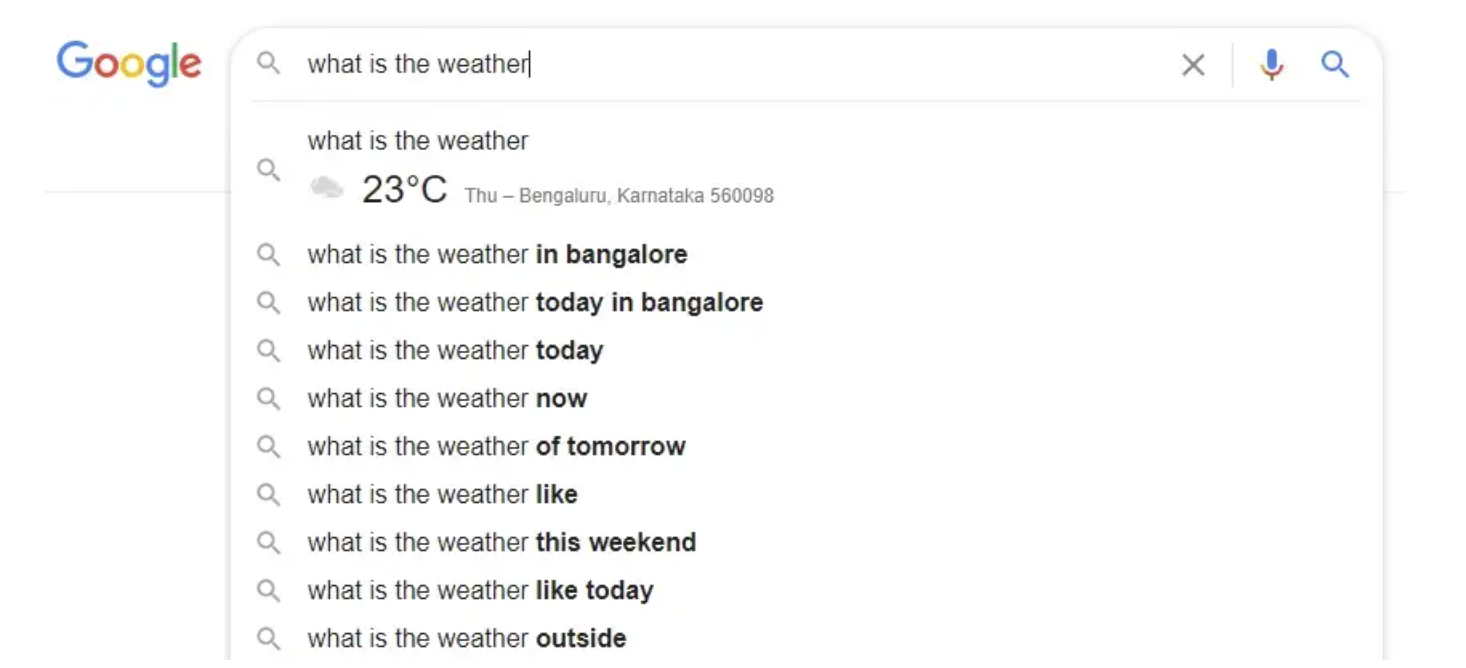Screen dimensions: 1466x668
Task: Click magnifier icon beside 'in bangalore' suggestion
Action: tap(268, 254)
